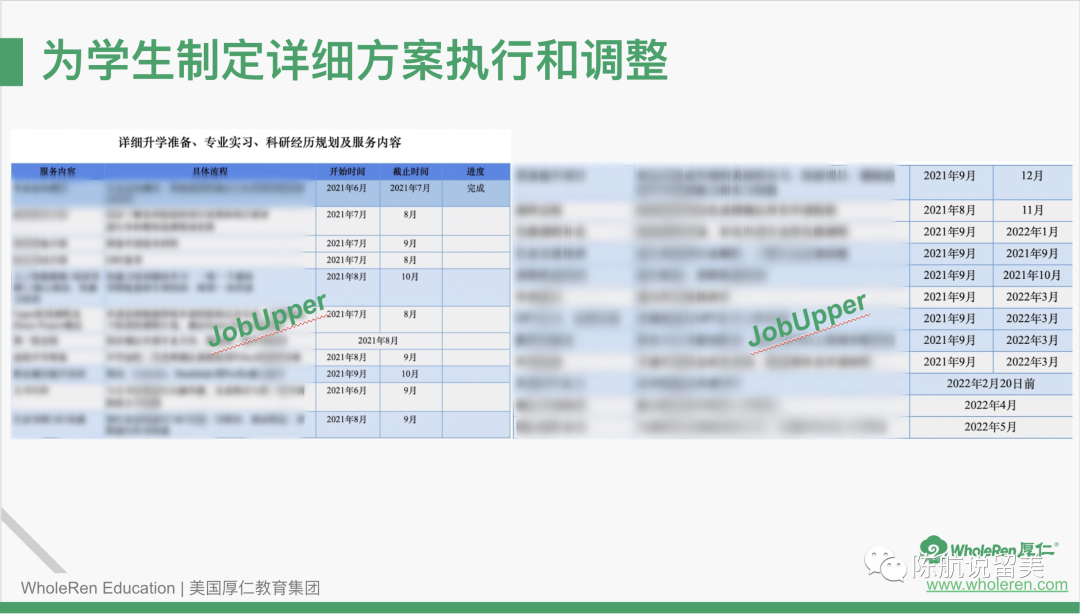Click the JobUpper watermark on the left table
1080x614 pixels.
(267, 321)
